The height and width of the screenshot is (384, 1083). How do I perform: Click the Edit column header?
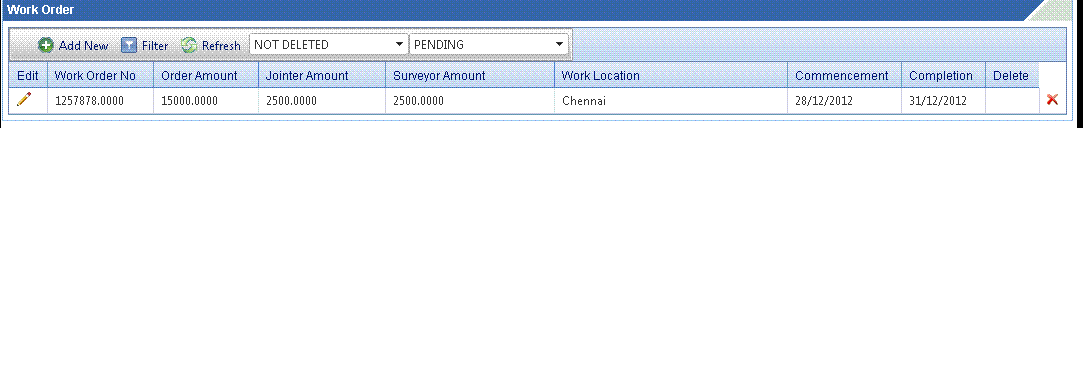coord(28,75)
